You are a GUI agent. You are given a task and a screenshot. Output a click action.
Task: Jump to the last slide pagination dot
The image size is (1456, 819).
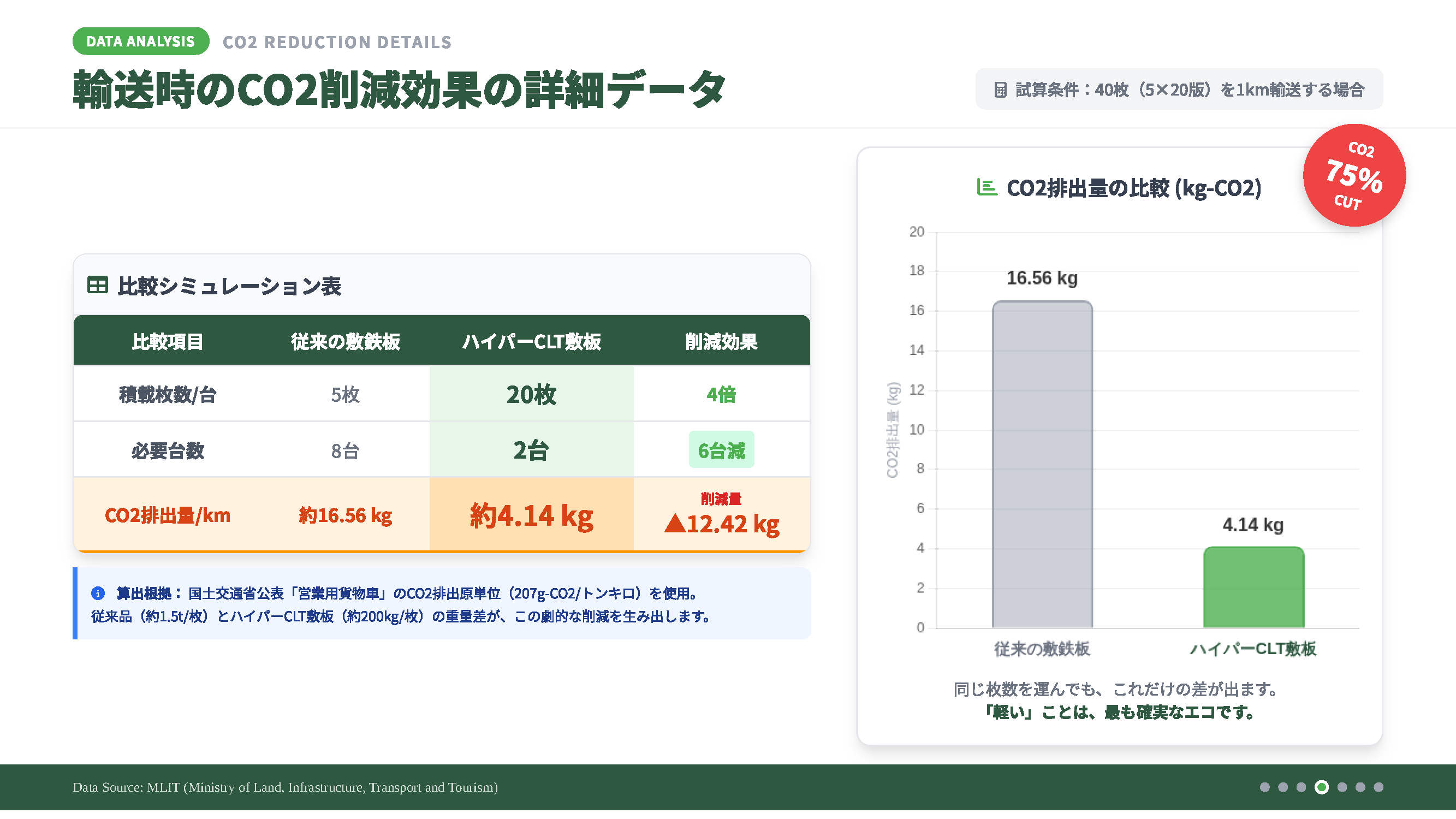(1378, 787)
